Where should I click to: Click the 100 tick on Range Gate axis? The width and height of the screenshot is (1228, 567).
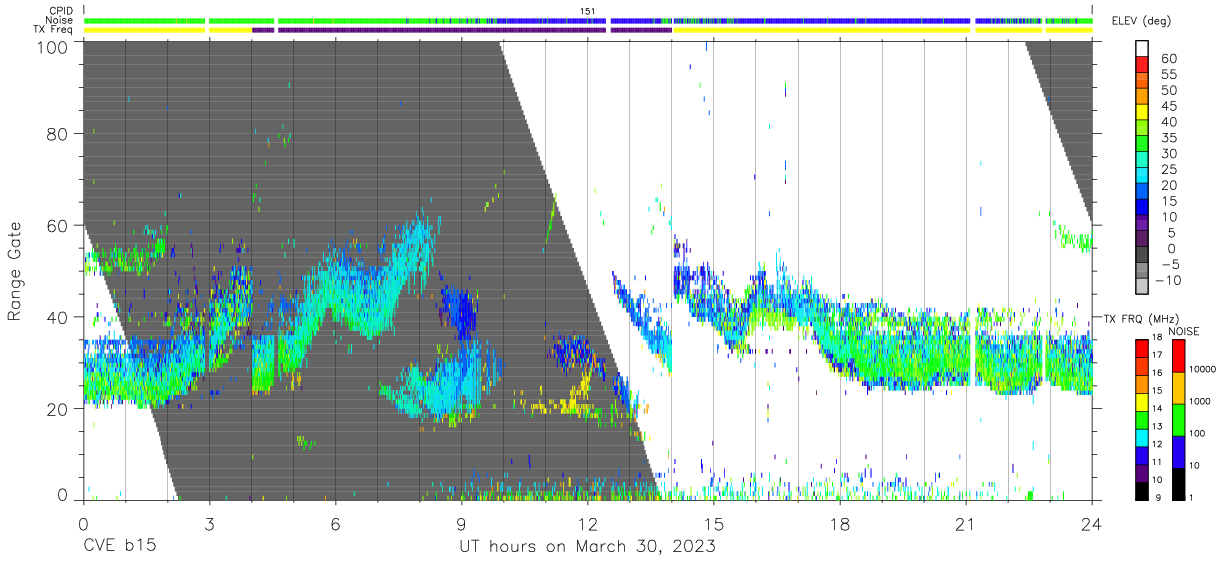pyautogui.click(x=52, y=47)
